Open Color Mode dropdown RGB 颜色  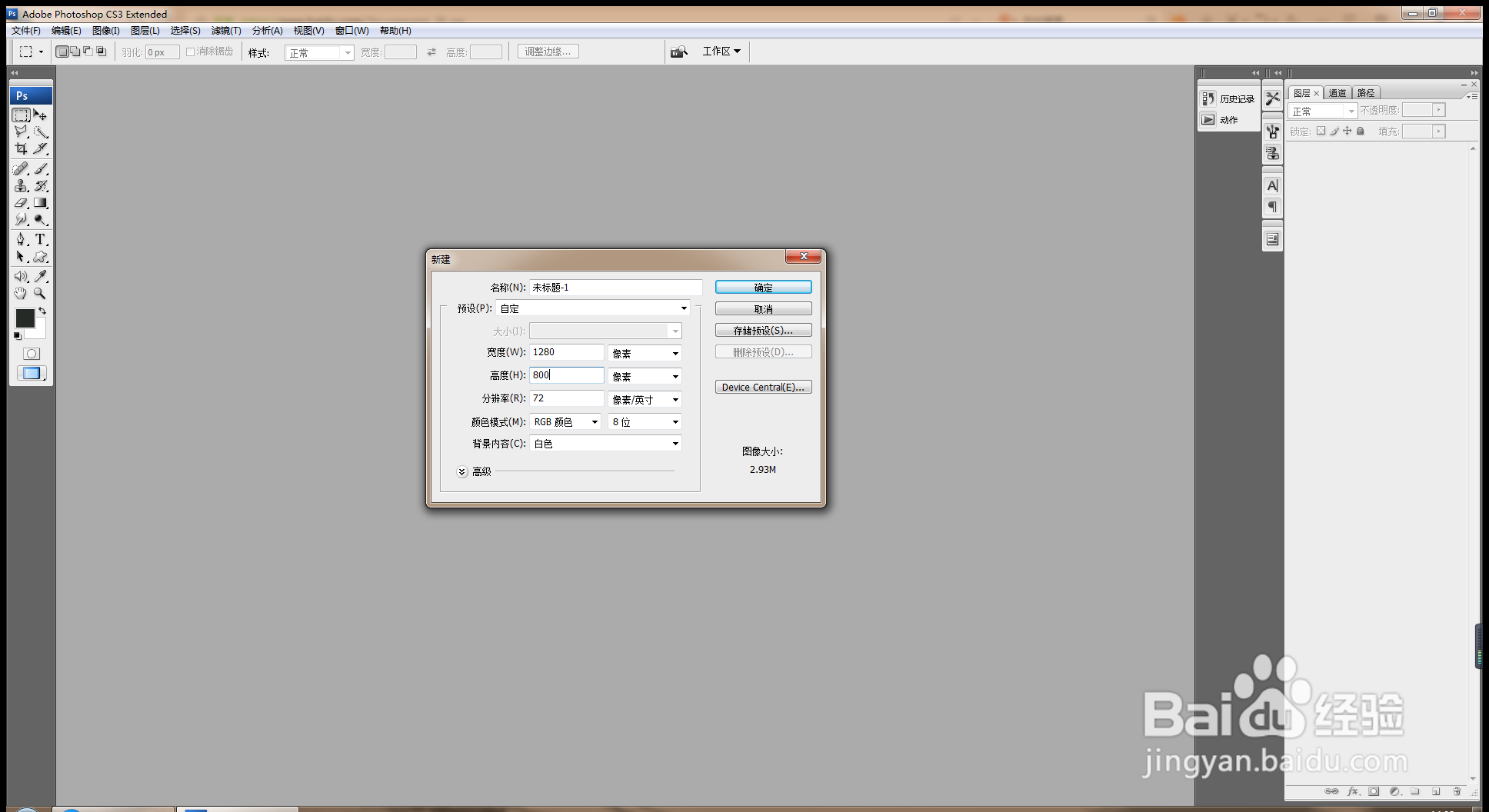coord(565,422)
